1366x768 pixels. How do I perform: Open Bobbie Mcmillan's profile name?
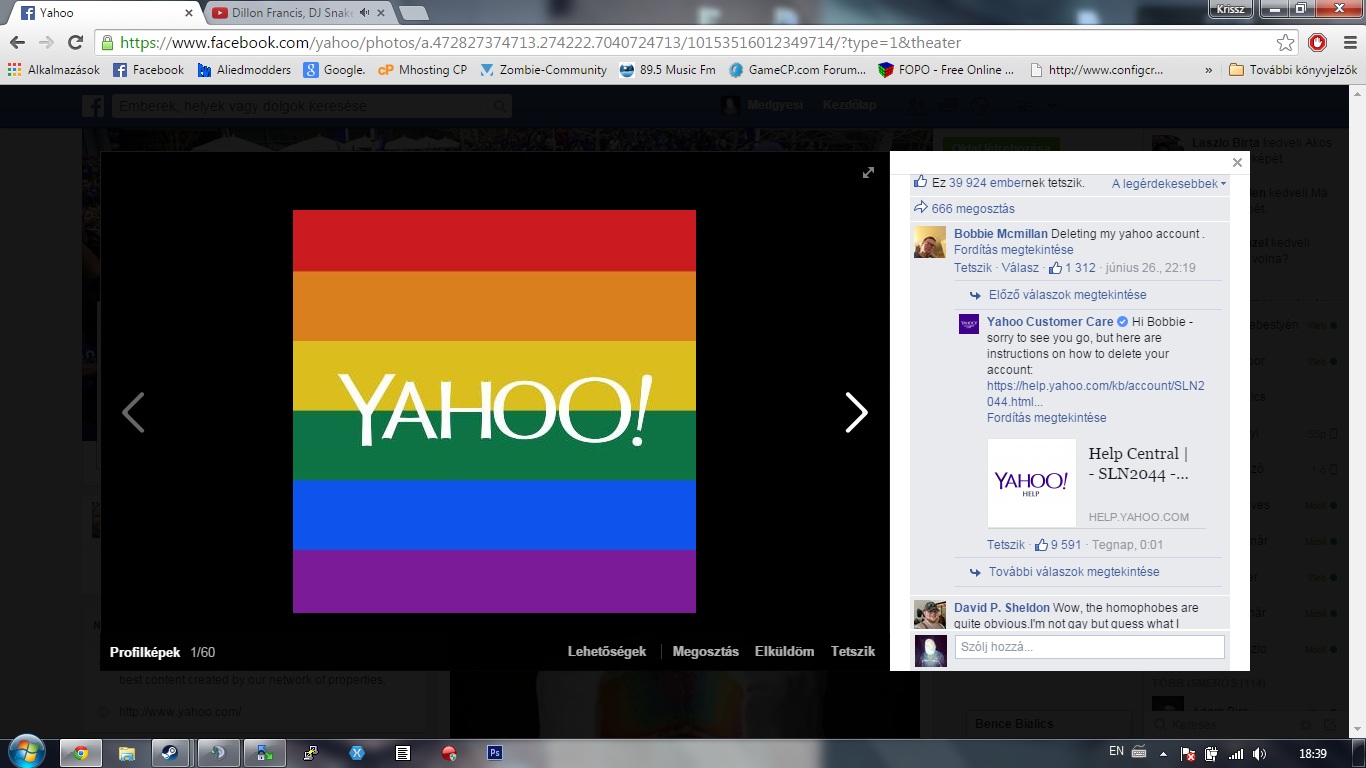(1001, 234)
